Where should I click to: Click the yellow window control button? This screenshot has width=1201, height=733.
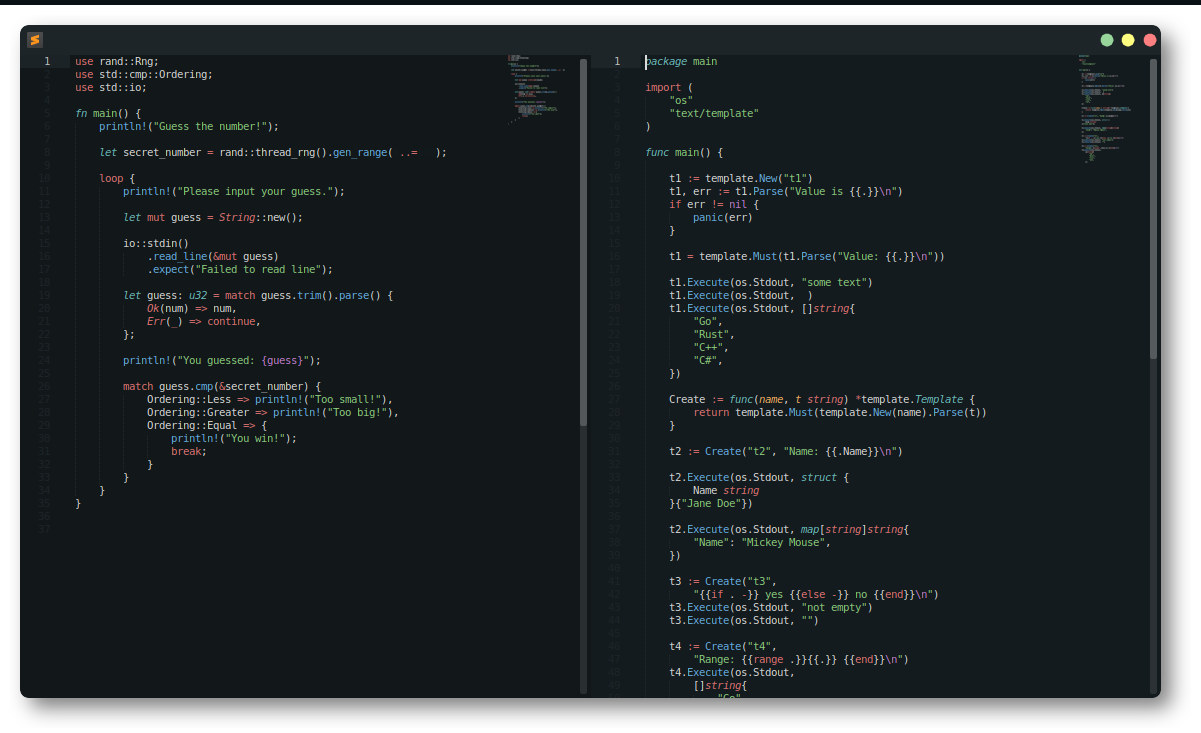pos(1128,40)
